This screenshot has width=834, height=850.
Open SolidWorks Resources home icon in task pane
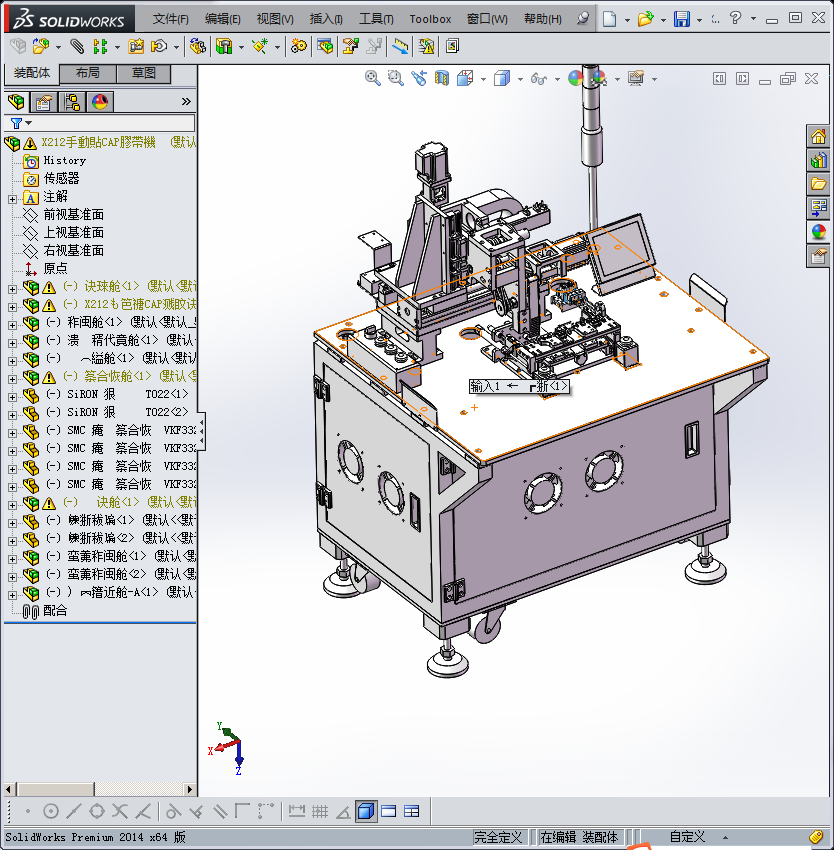tap(818, 137)
